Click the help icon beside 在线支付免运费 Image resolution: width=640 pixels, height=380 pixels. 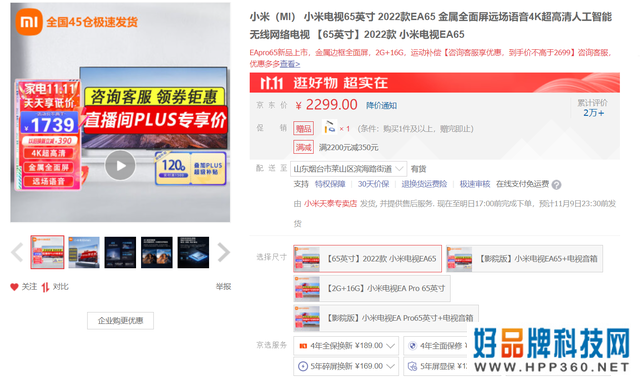pyautogui.click(x=556, y=185)
